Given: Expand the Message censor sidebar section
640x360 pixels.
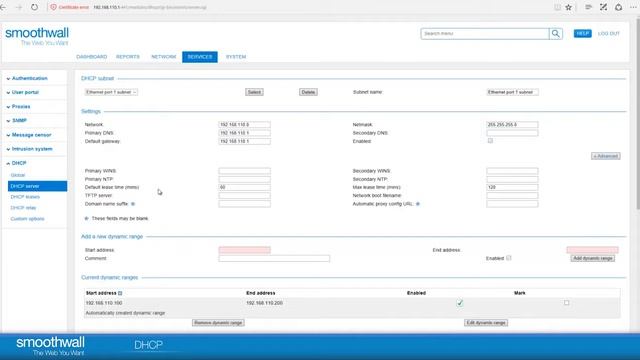Looking at the screenshot, I should (31, 135).
